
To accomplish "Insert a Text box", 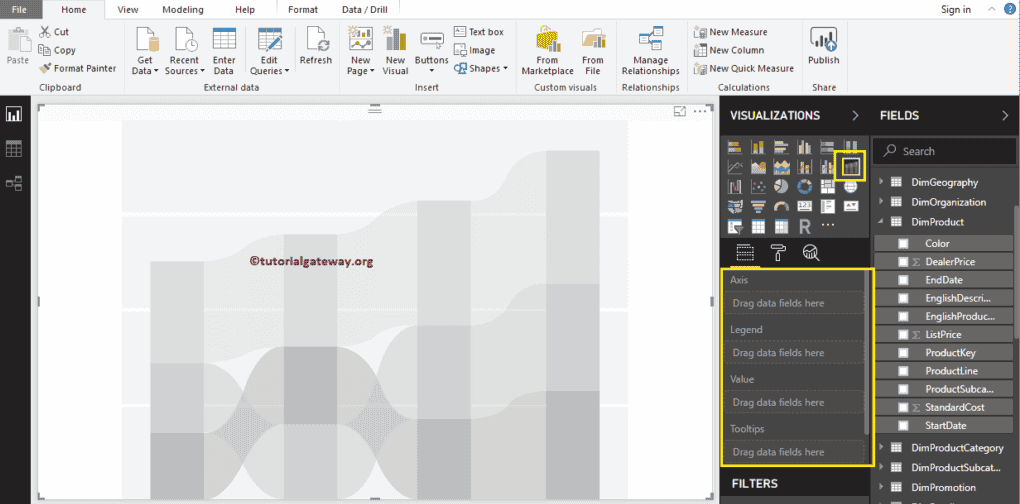I will [x=479, y=32].
